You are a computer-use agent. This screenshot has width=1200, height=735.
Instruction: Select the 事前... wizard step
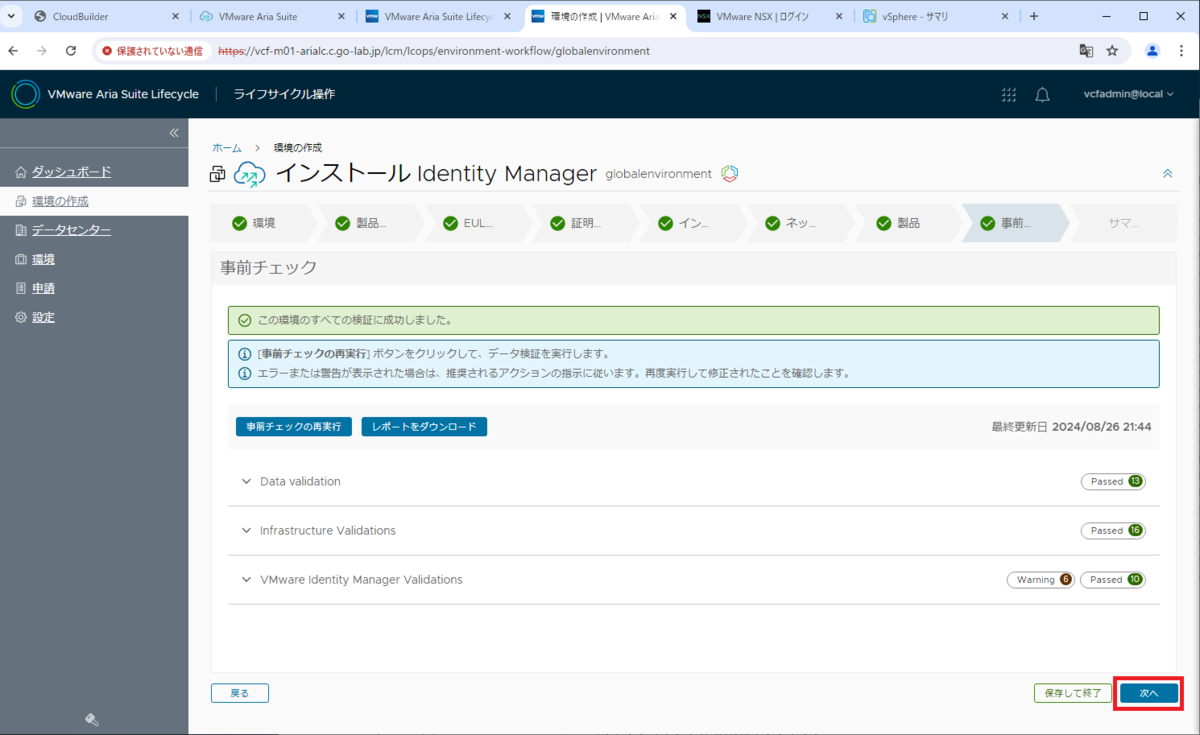pos(1014,223)
